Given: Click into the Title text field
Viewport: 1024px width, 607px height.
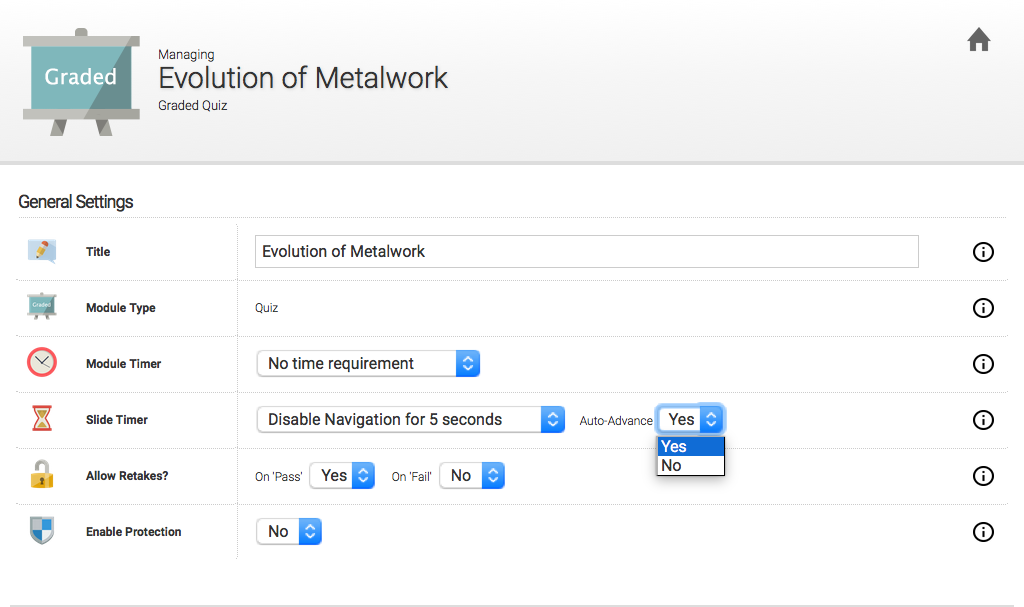Looking at the screenshot, I should (x=586, y=252).
